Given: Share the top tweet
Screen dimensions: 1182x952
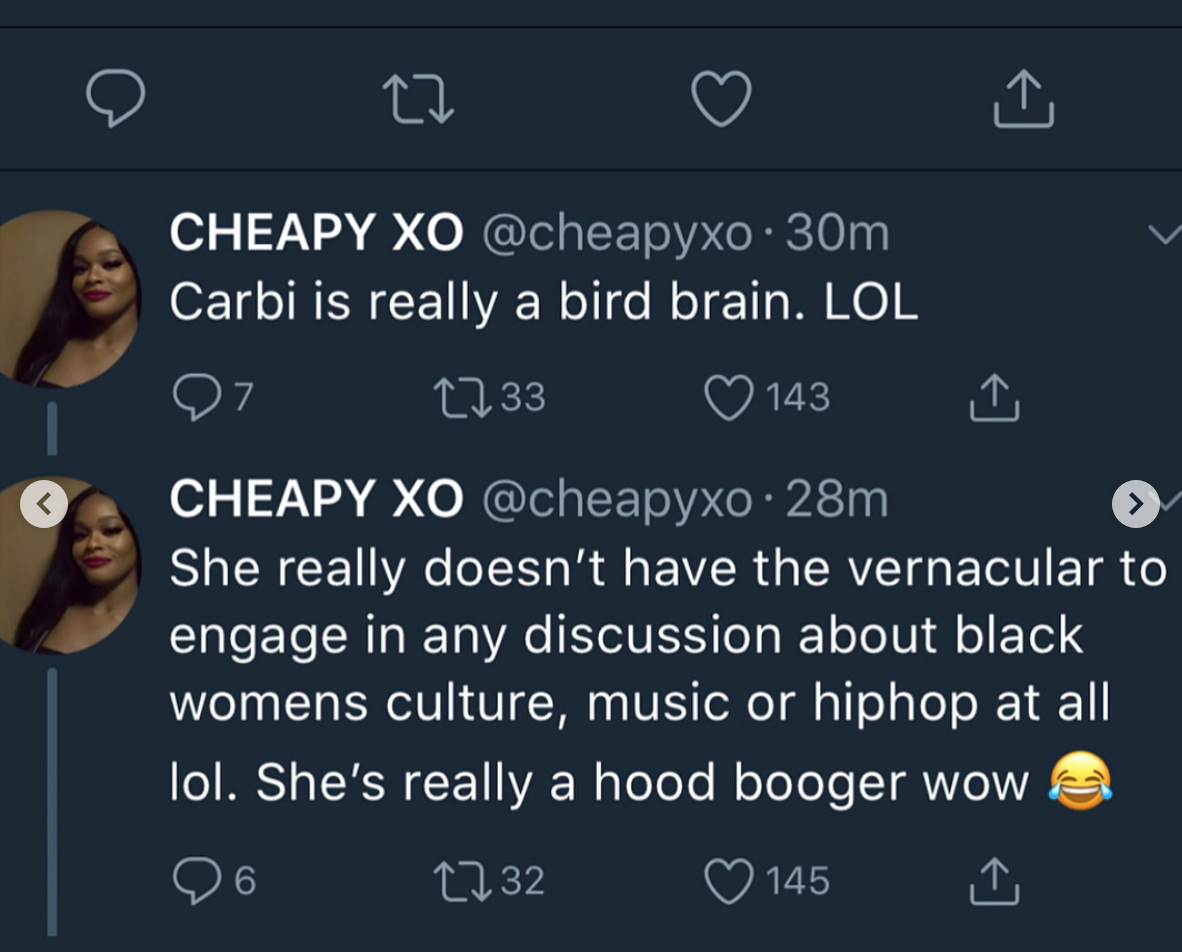Looking at the screenshot, I should click(x=1023, y=98).
